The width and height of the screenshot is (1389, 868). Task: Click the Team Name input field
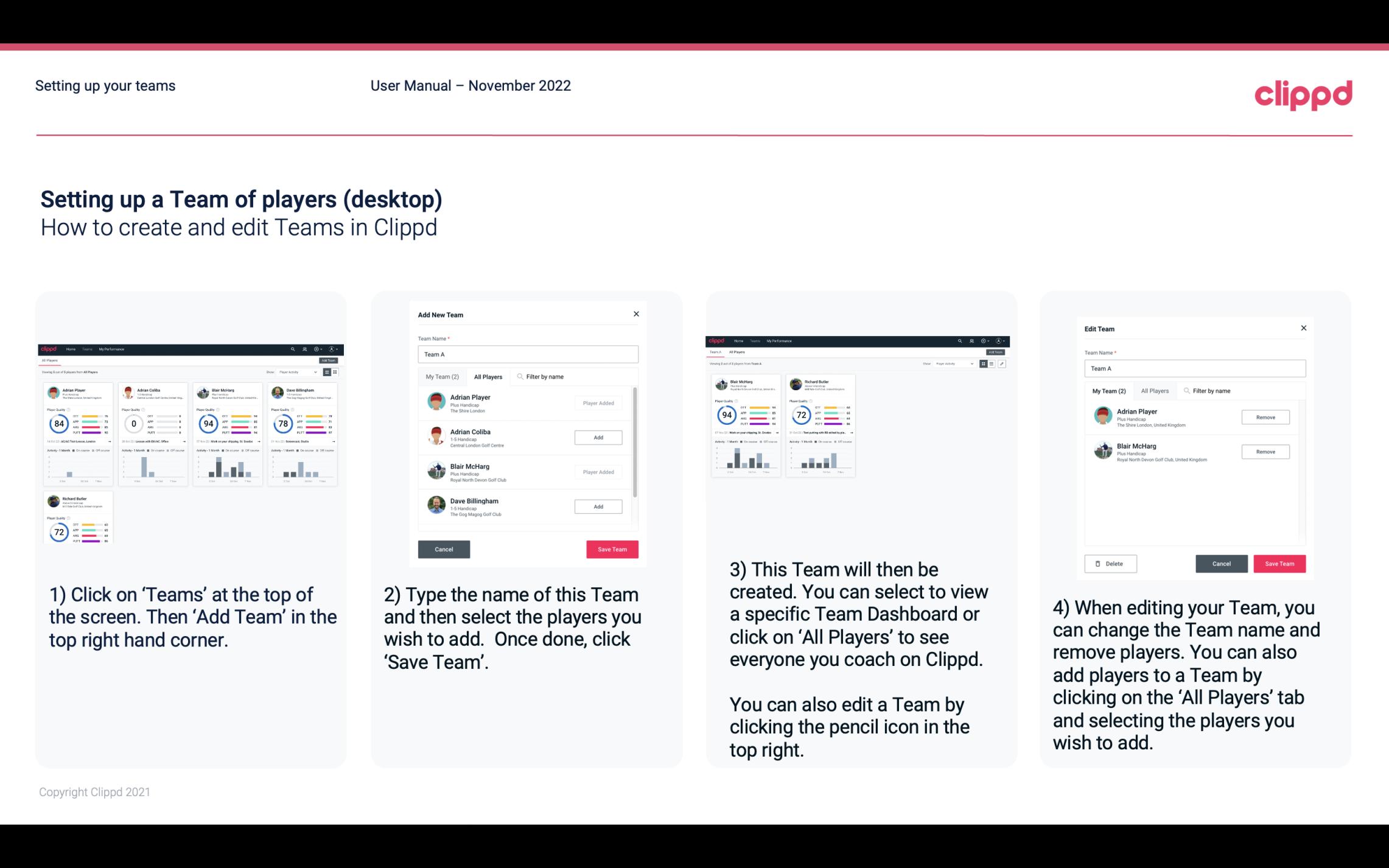point(528,354)
